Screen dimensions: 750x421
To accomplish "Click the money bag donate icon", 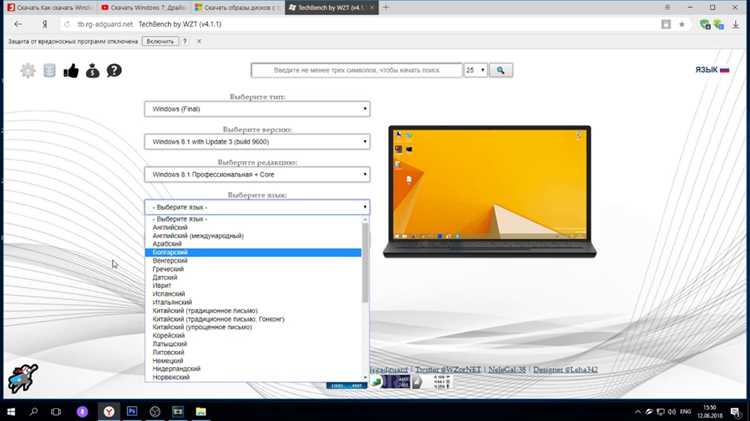I will [x=92, y=71].
